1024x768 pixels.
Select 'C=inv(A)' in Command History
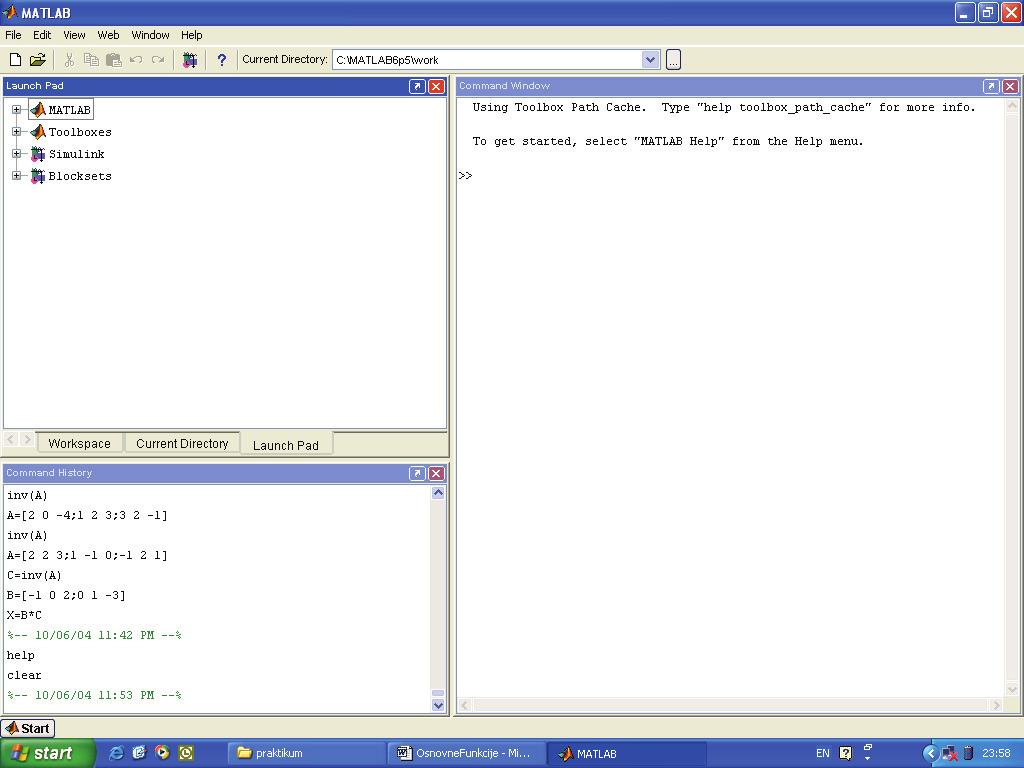click(34, 575)
